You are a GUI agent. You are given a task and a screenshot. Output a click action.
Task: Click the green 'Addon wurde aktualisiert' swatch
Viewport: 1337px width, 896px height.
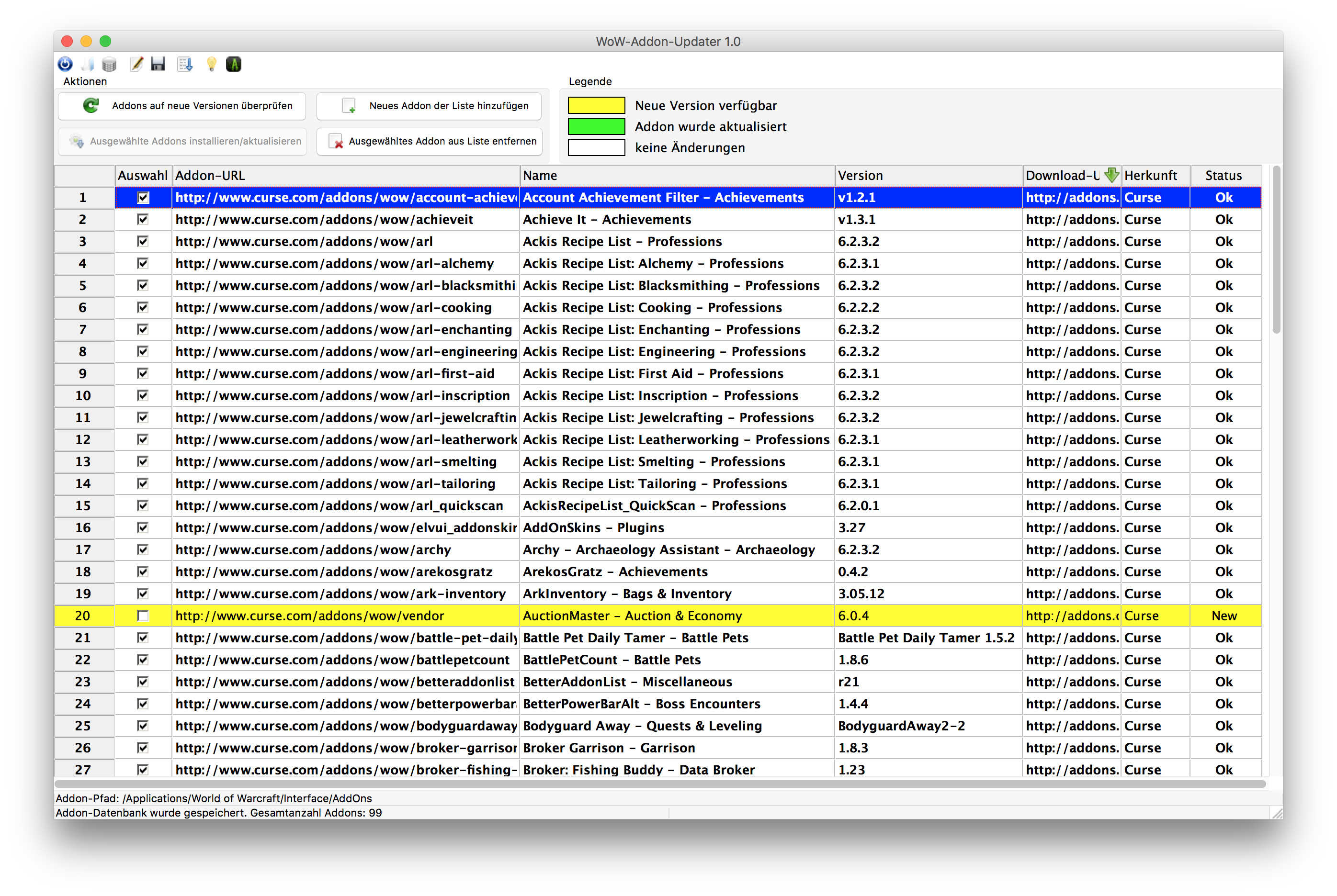click(596, 126)
